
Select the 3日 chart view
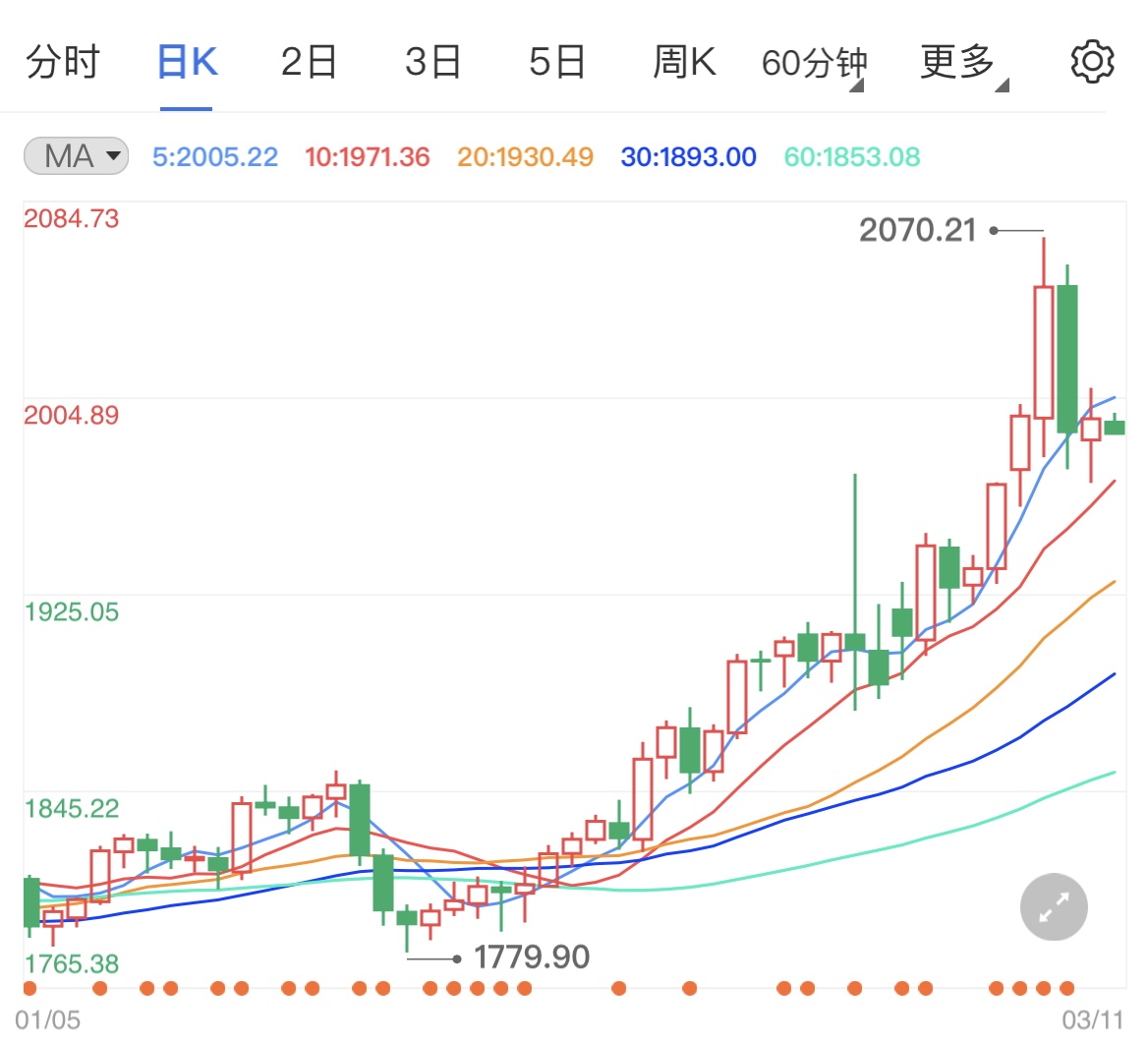pyautogui.click(x=432, y=60)
